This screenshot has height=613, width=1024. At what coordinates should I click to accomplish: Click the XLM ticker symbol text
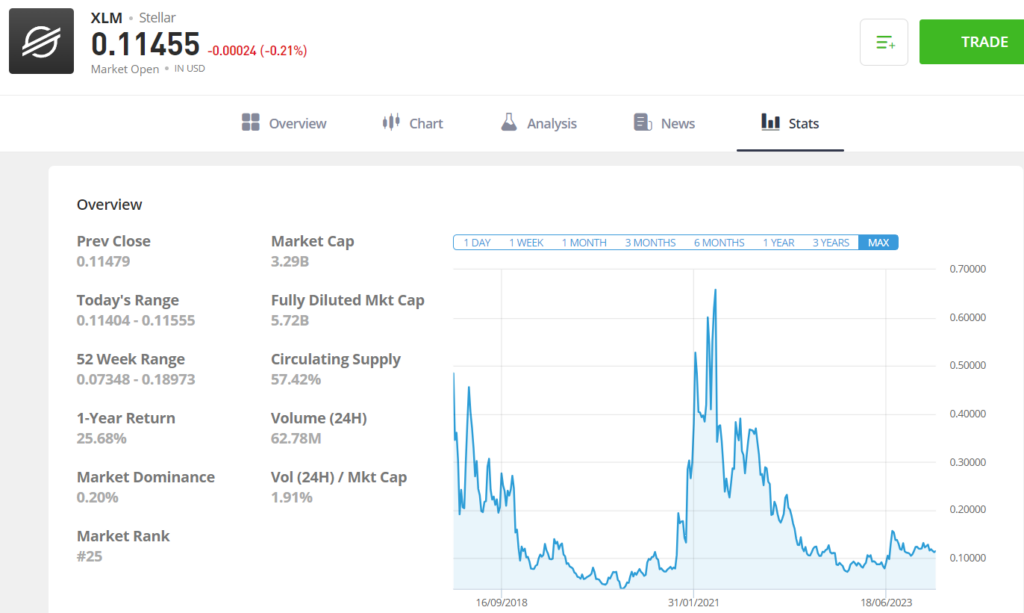pos(106,18)
